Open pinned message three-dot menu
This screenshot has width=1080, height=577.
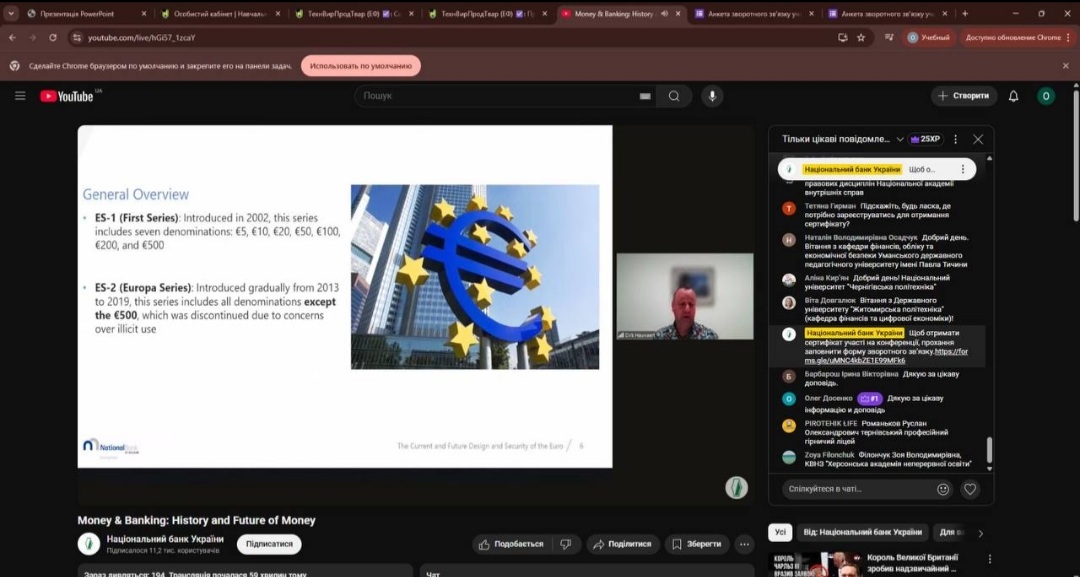(962, 169)
